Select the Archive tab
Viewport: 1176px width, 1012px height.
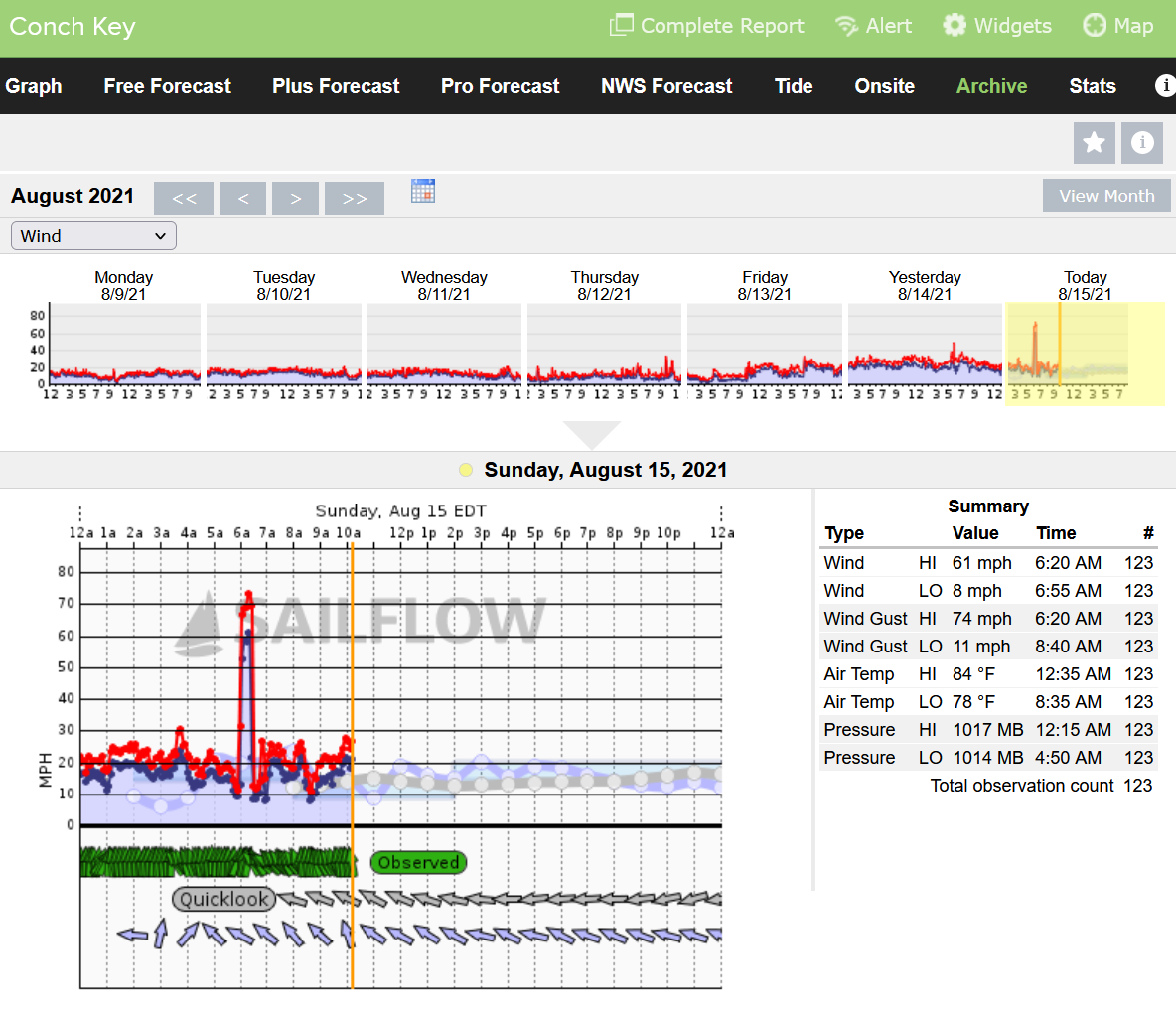click(x=991, y=86)
